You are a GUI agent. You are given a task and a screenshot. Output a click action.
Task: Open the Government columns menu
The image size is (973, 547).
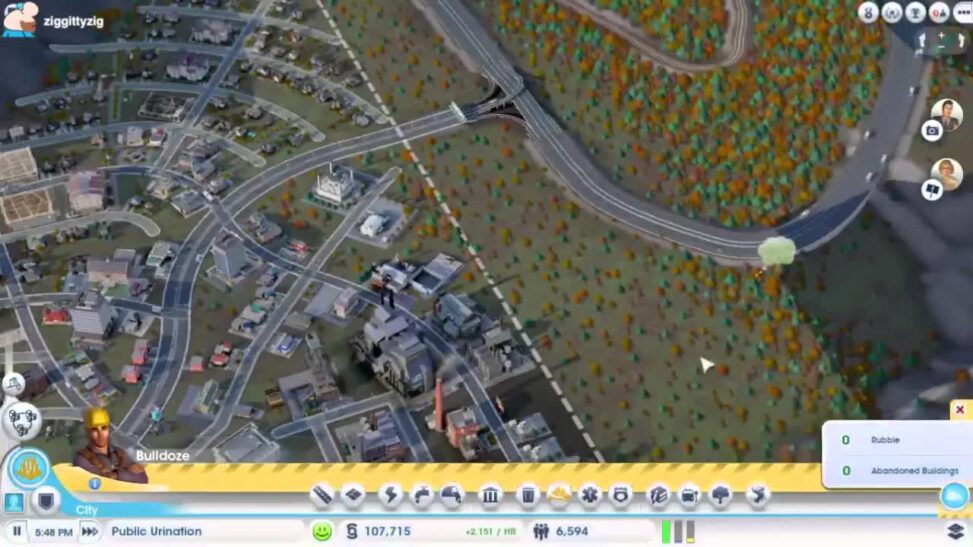click(x=490, y=495)
